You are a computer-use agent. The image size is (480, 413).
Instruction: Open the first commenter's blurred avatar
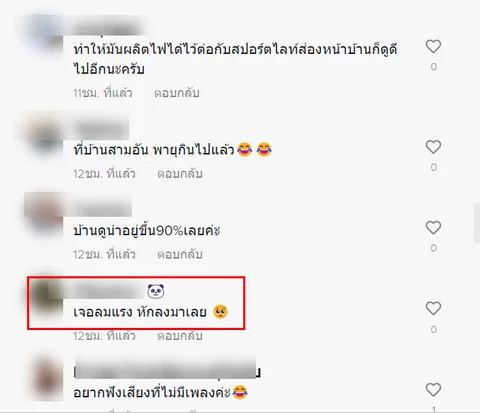tap(45, 37)
